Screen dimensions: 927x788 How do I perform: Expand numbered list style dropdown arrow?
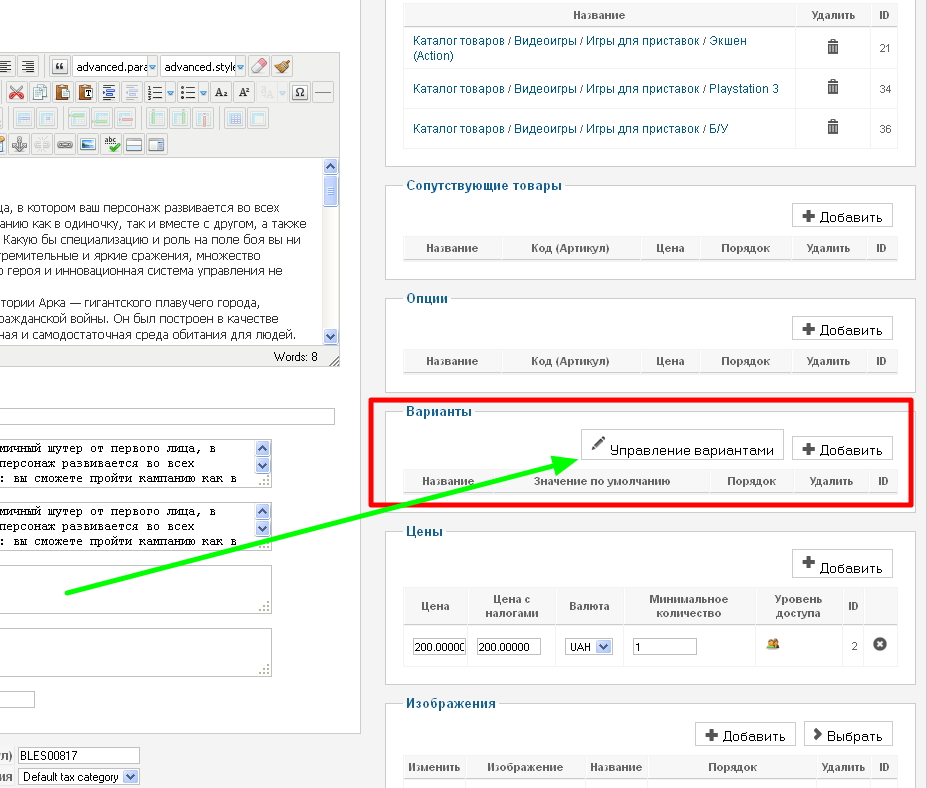point(170,93)
